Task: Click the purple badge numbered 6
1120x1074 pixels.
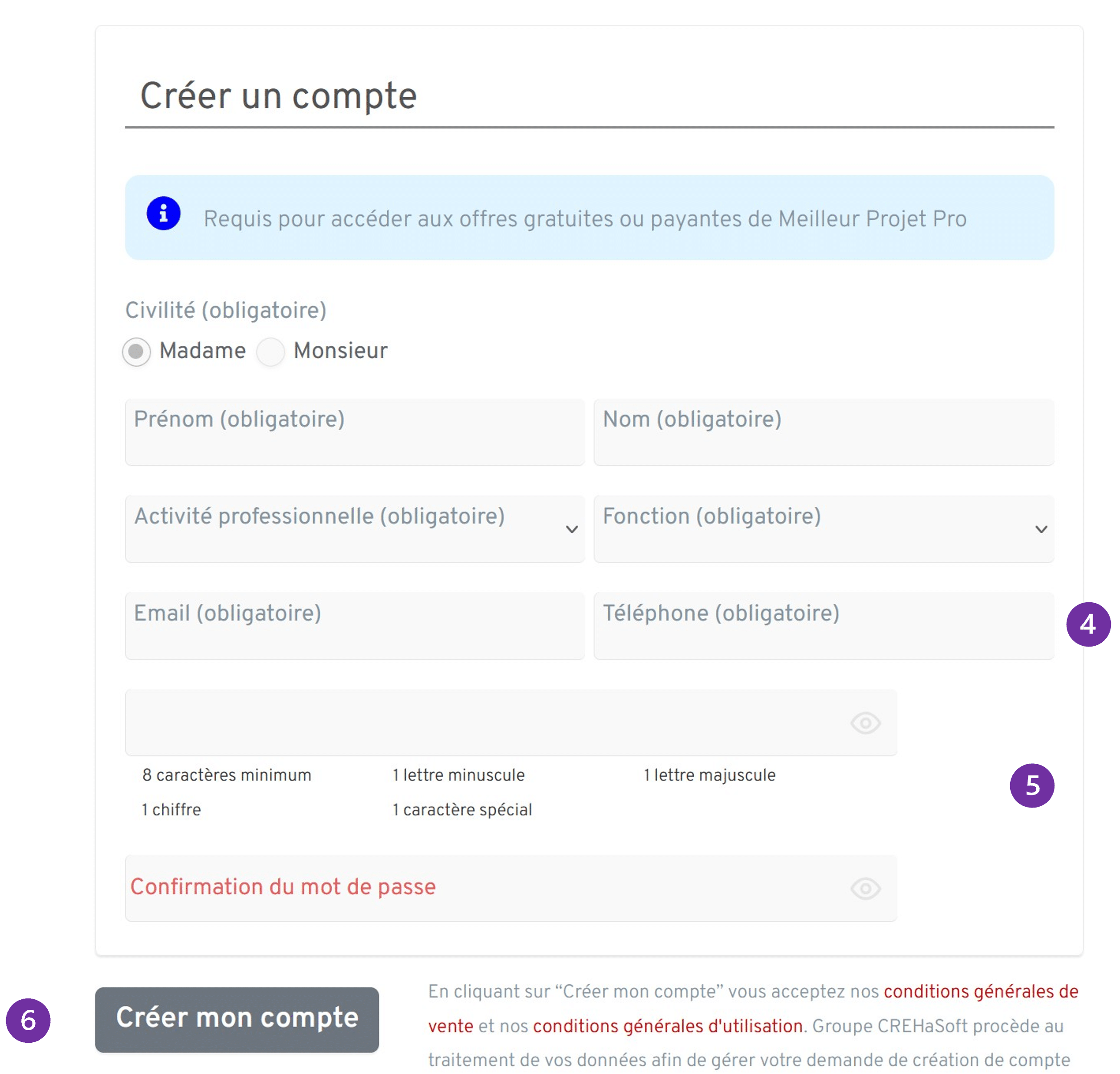Action: click(x=29, y=1020)
